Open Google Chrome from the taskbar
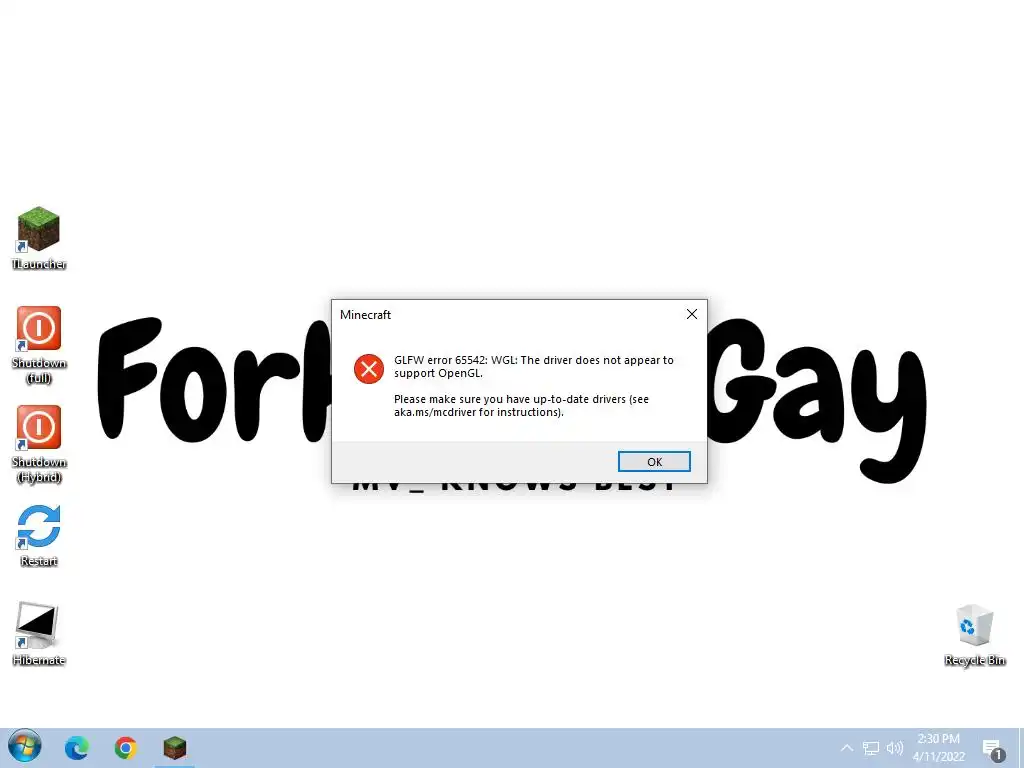1024x768 pixels. (x=125, y=748)
